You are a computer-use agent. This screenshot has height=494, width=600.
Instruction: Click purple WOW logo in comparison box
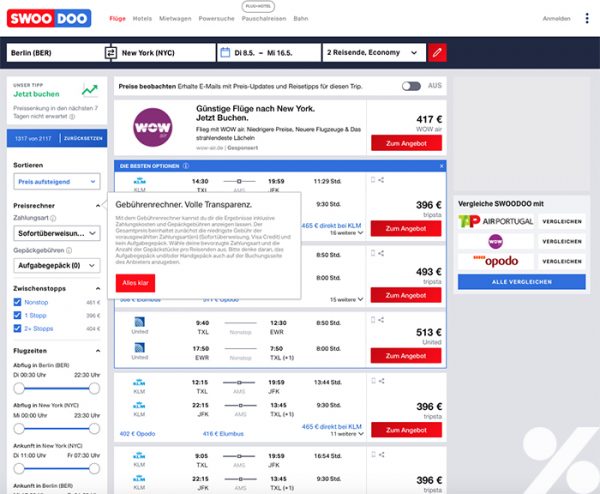tap(496, 241)
